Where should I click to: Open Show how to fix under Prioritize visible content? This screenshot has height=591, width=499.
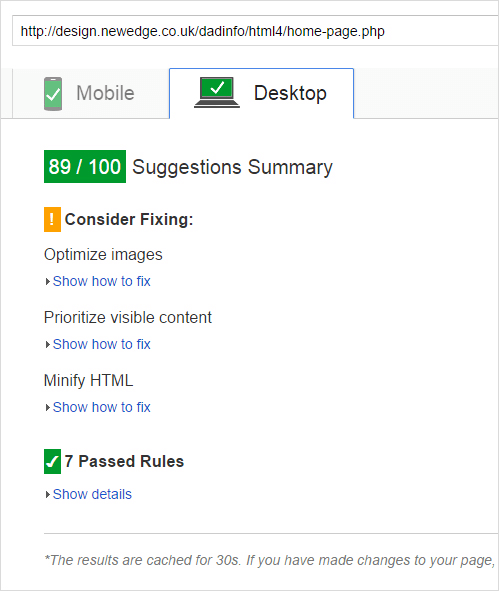(101, 344)
